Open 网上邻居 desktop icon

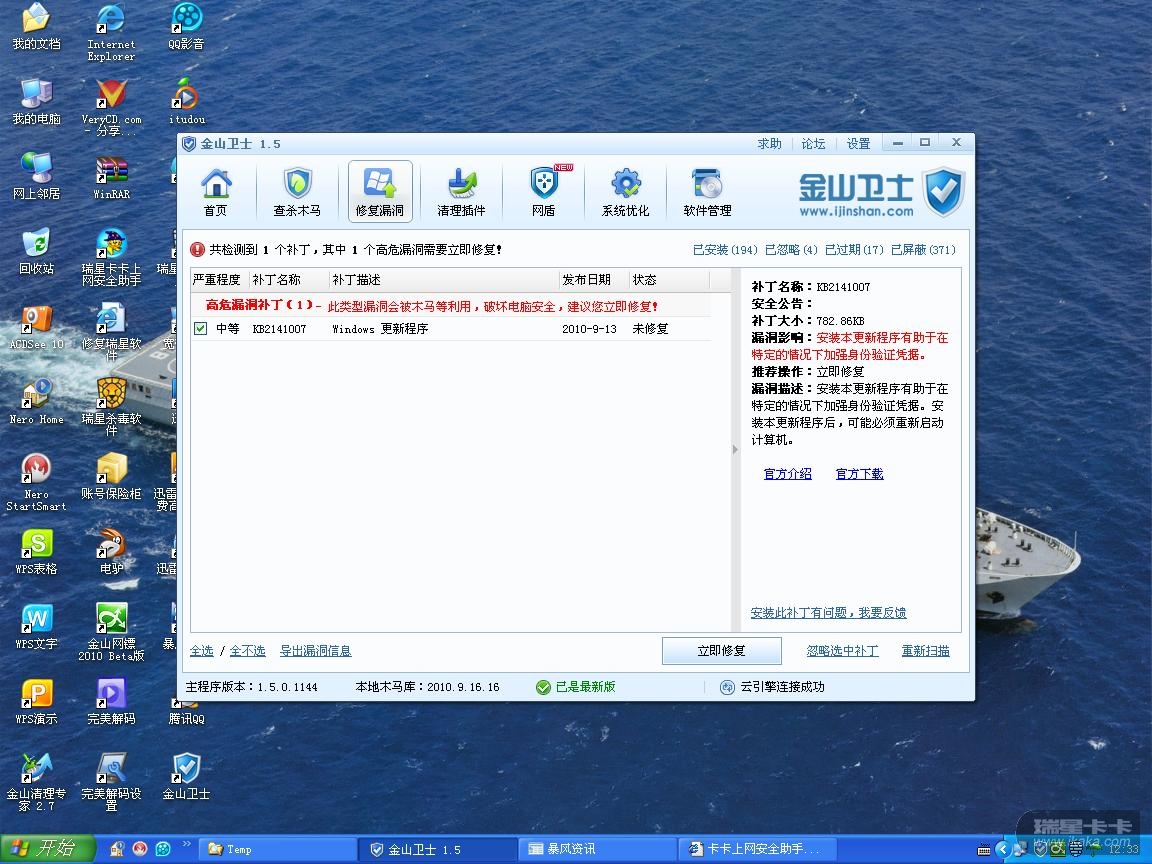(36, 176)
